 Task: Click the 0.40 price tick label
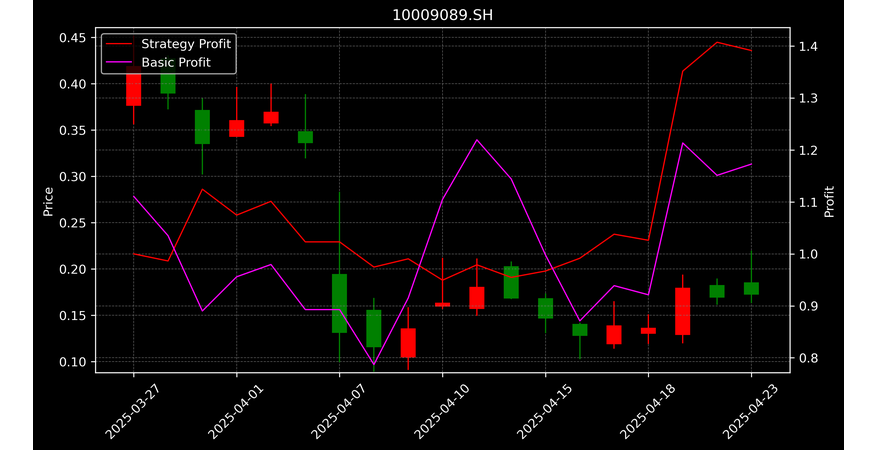pos(73,84)
